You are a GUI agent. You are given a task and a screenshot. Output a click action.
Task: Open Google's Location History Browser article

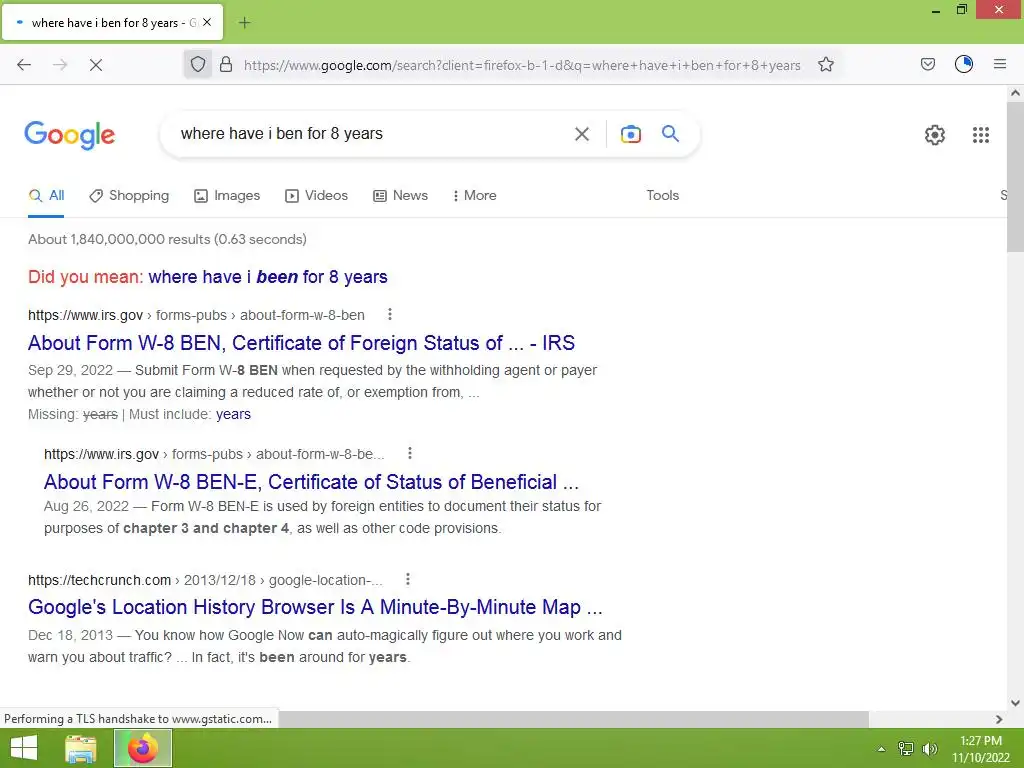point(315,607)
